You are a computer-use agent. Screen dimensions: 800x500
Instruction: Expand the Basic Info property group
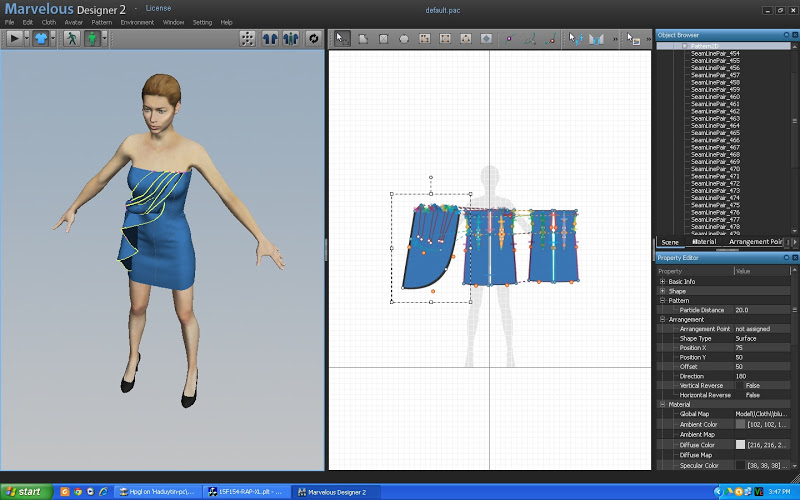click(x=662, y=282)
